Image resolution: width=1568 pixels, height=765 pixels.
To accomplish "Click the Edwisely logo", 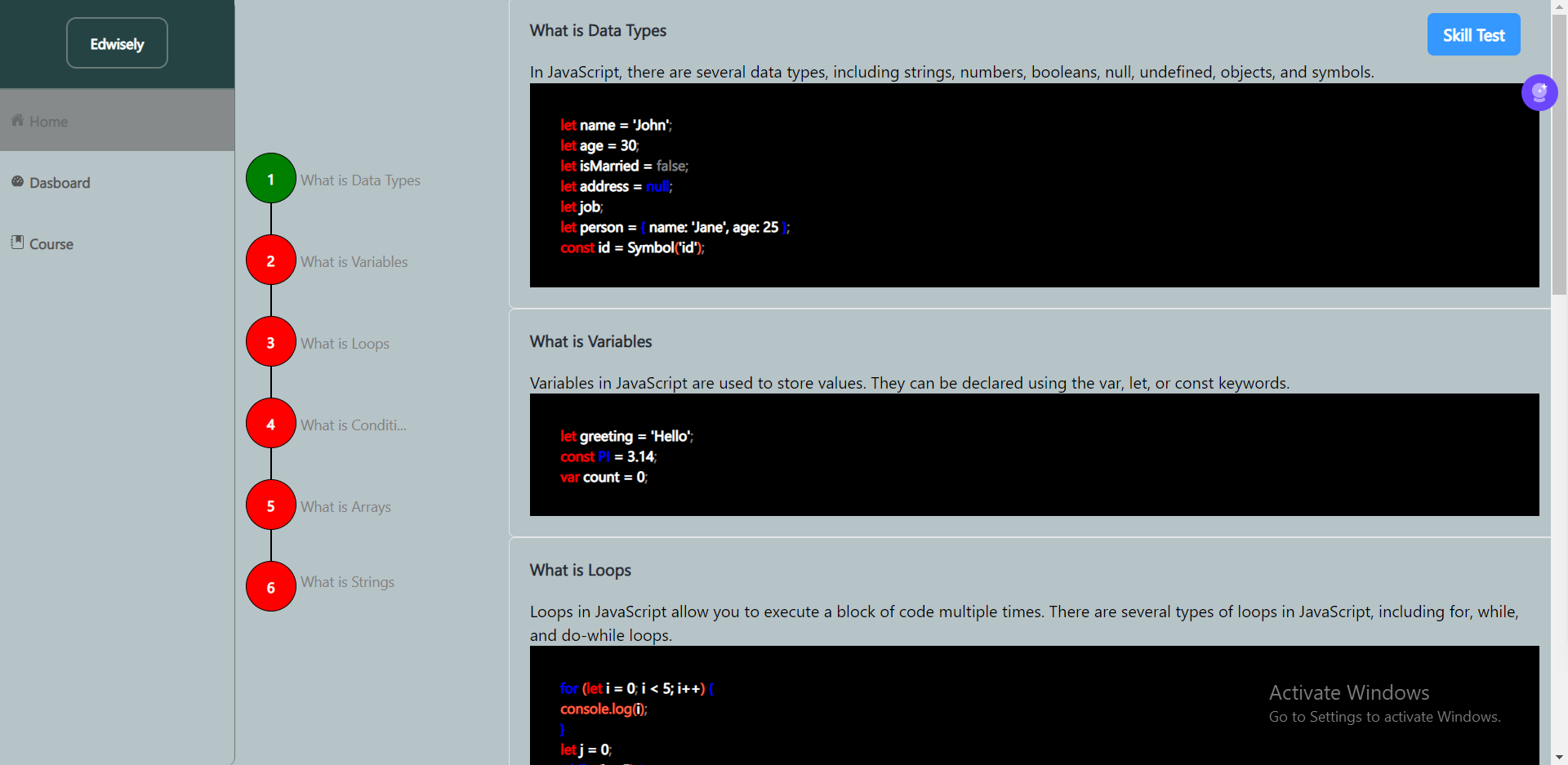I will pyautogui.click(x=116, y=42).
